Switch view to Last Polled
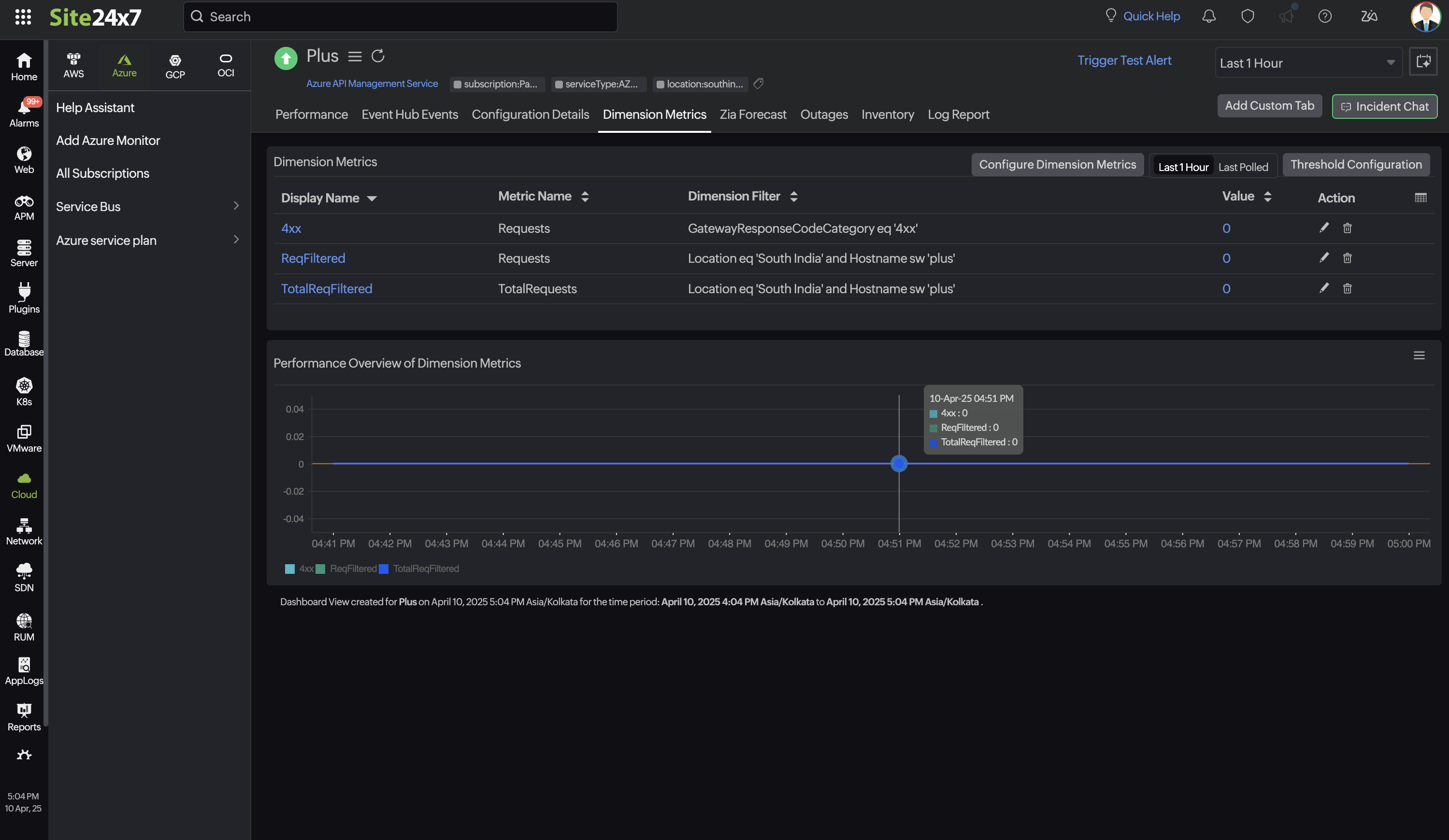The image size is (1449, 840). click(x=1243, y=167)
